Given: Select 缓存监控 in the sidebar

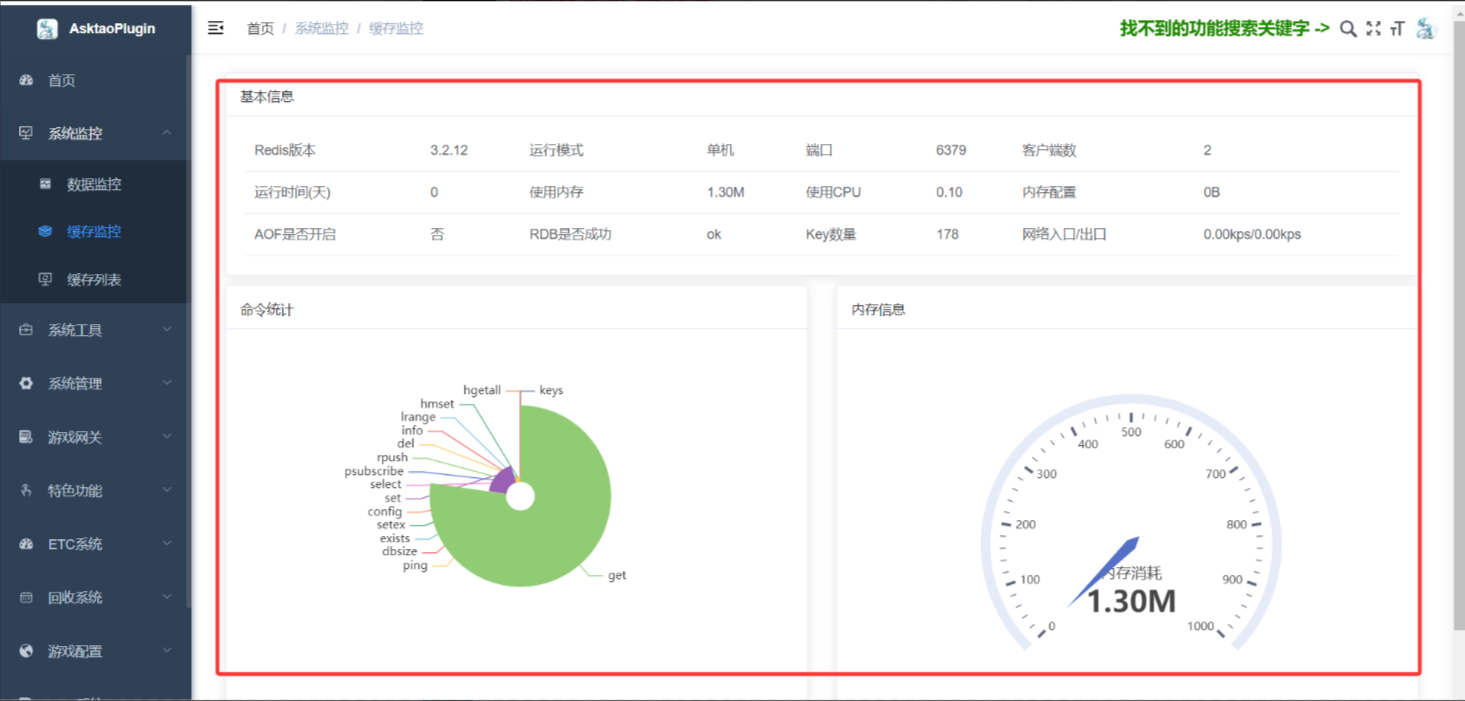Looking at the screenshot, I should coord(94,231).
